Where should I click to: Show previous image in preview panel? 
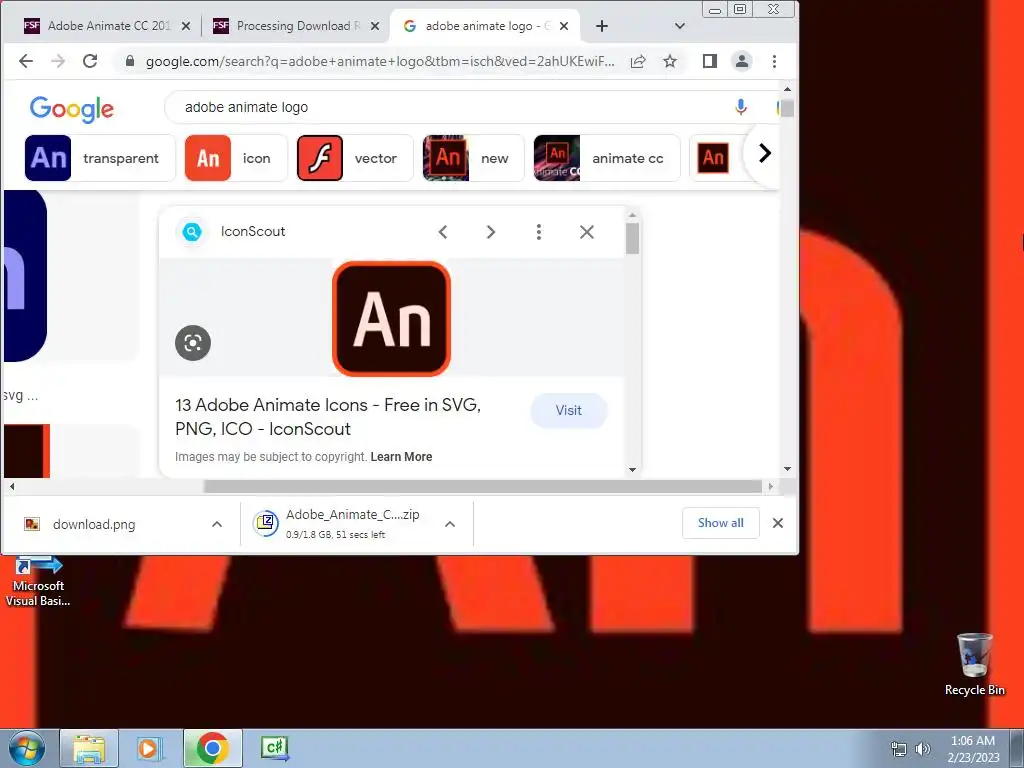tap(443, 232)
